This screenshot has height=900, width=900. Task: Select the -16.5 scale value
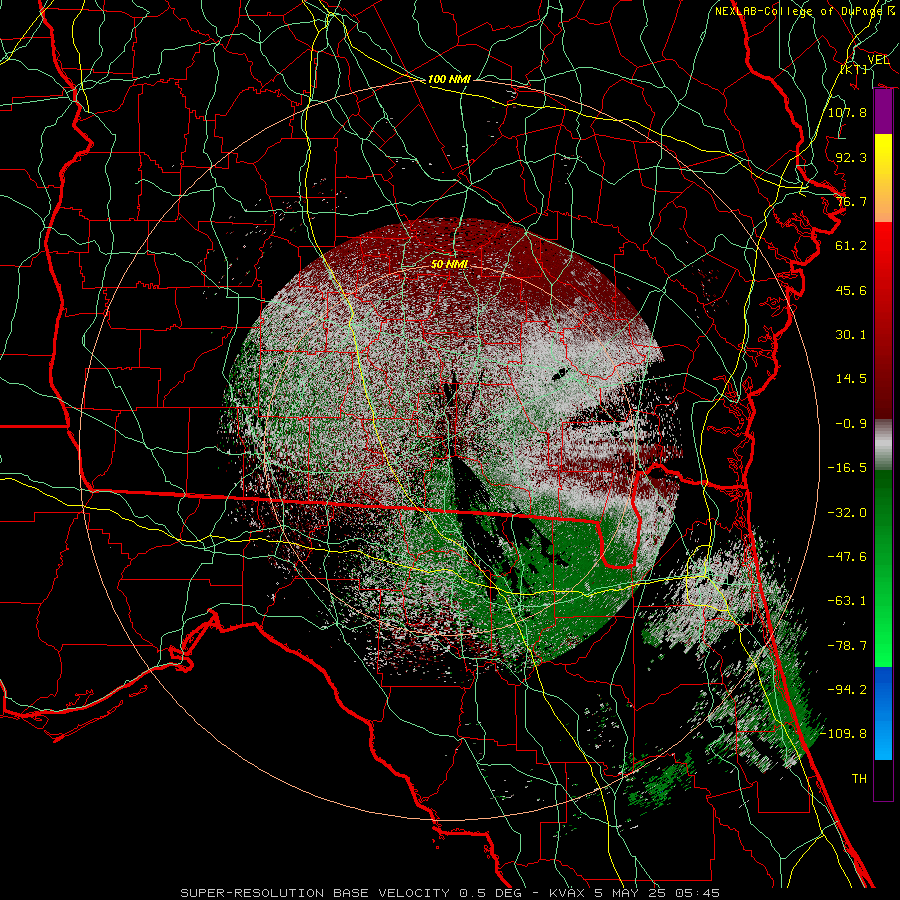847,468
